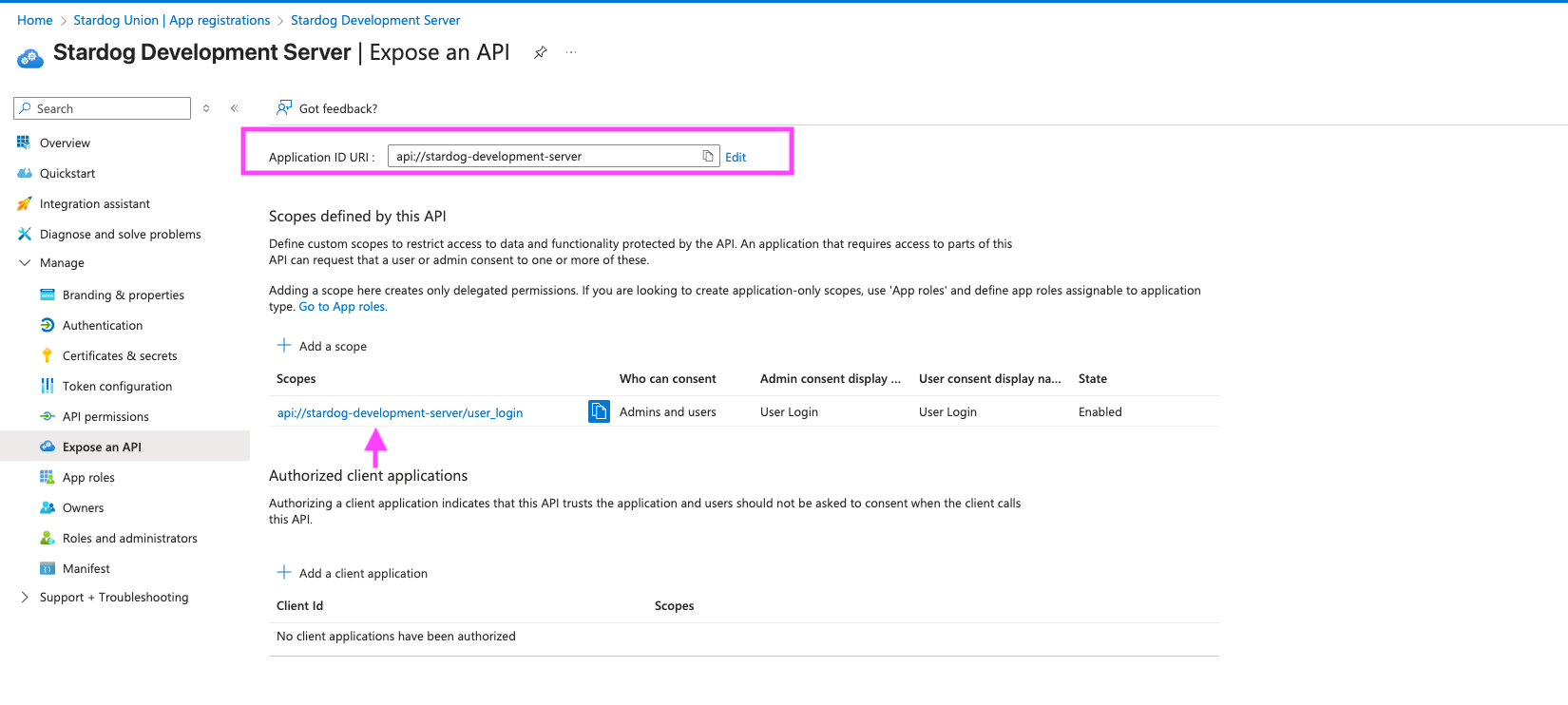Open the more options ellipsis in header
Image resolution: width=1568 pixels, height=705 pixels.
(571, 52)
